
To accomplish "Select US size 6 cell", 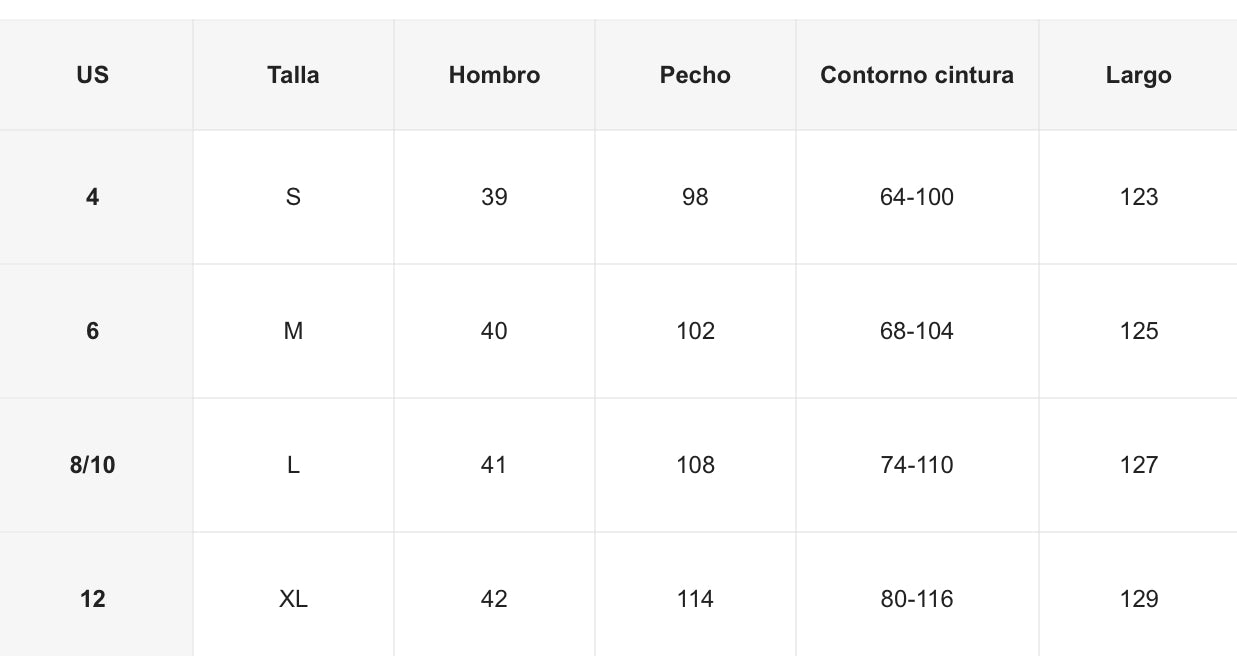I will tap(92, 331).
